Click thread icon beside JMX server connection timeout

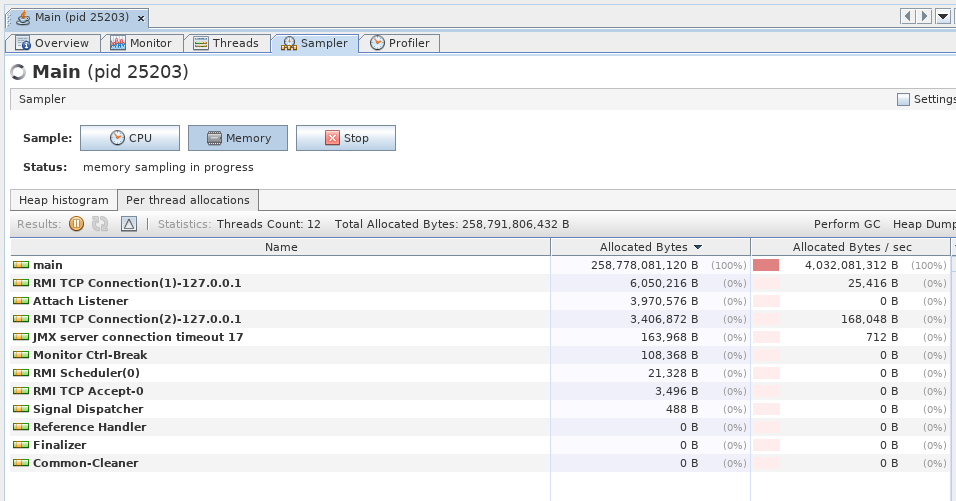point(21,336)
